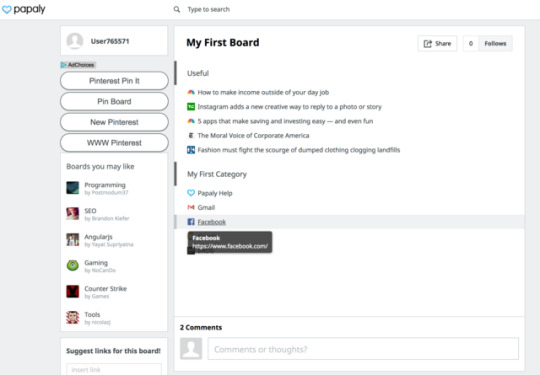
Task: Open the Gaming board thumbnail
Action: pos(73,265)
